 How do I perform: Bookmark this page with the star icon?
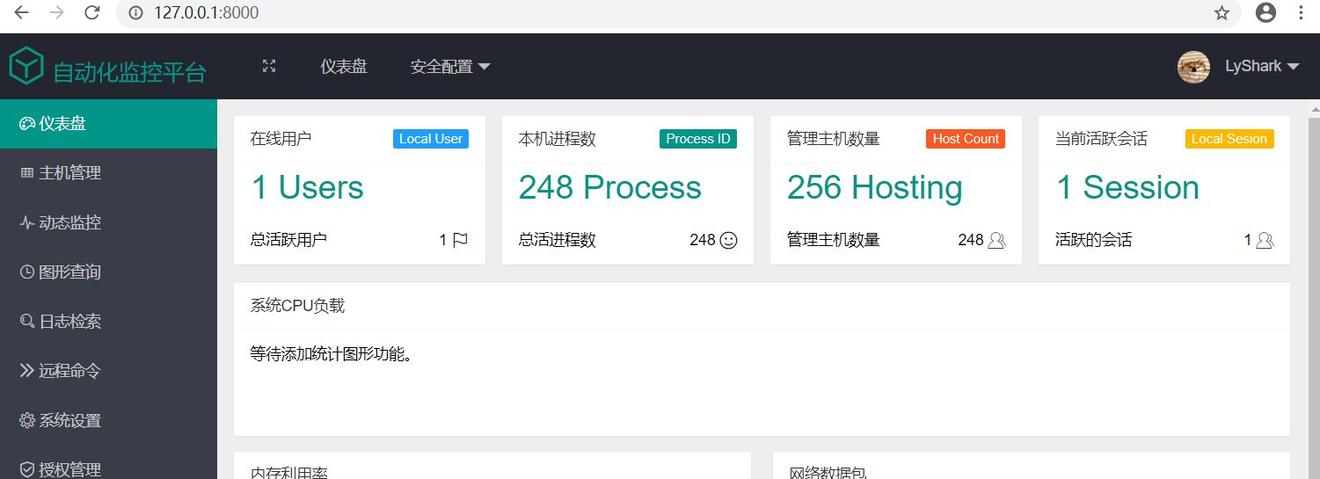coord(1222,13)
